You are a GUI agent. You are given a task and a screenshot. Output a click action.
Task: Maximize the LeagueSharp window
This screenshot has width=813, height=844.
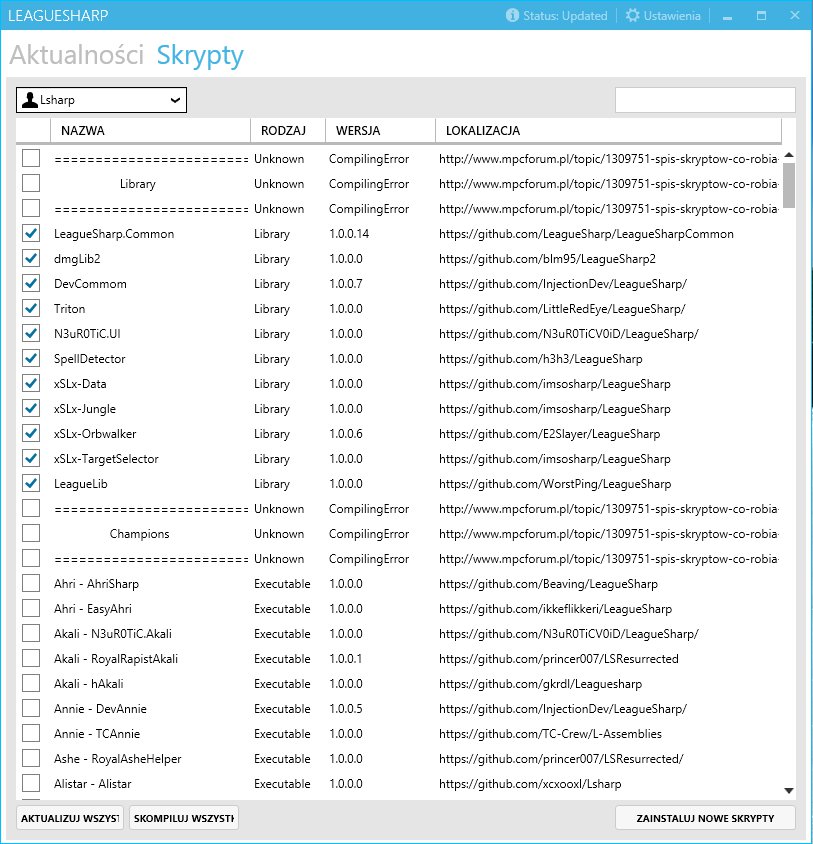[761, 16]
